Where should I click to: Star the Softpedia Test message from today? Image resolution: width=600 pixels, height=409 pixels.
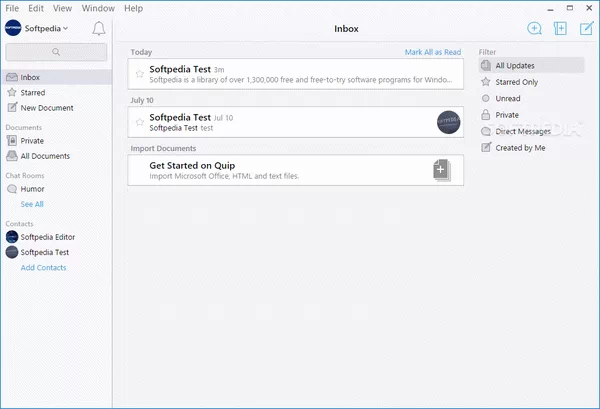coord(140,73)
